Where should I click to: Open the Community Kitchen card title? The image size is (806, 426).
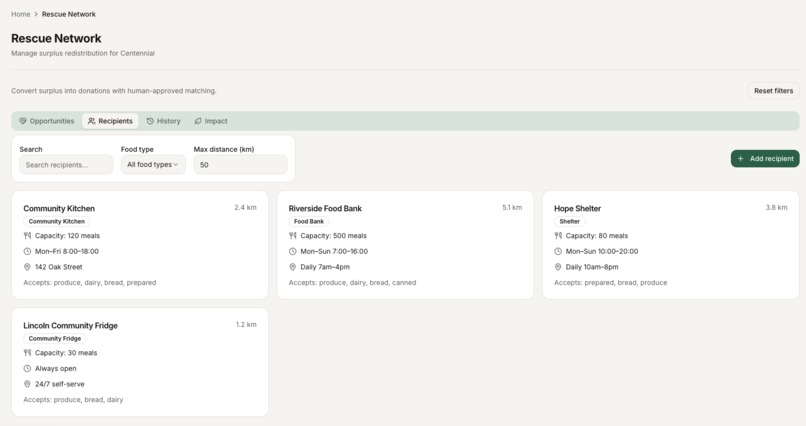pos(59,209)
